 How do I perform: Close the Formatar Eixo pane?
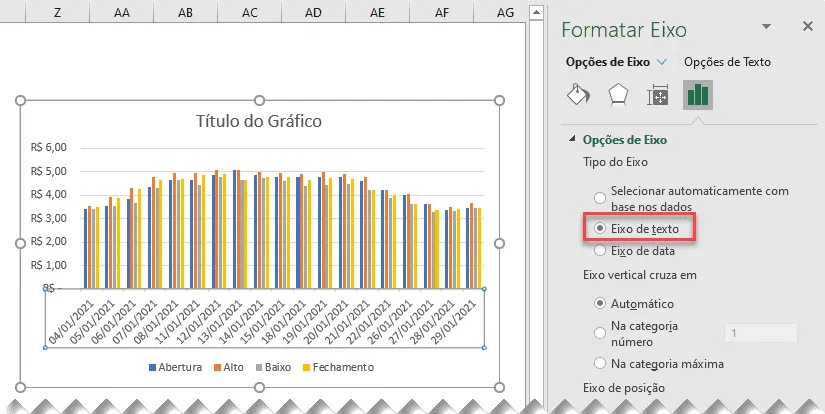[808, 26]
